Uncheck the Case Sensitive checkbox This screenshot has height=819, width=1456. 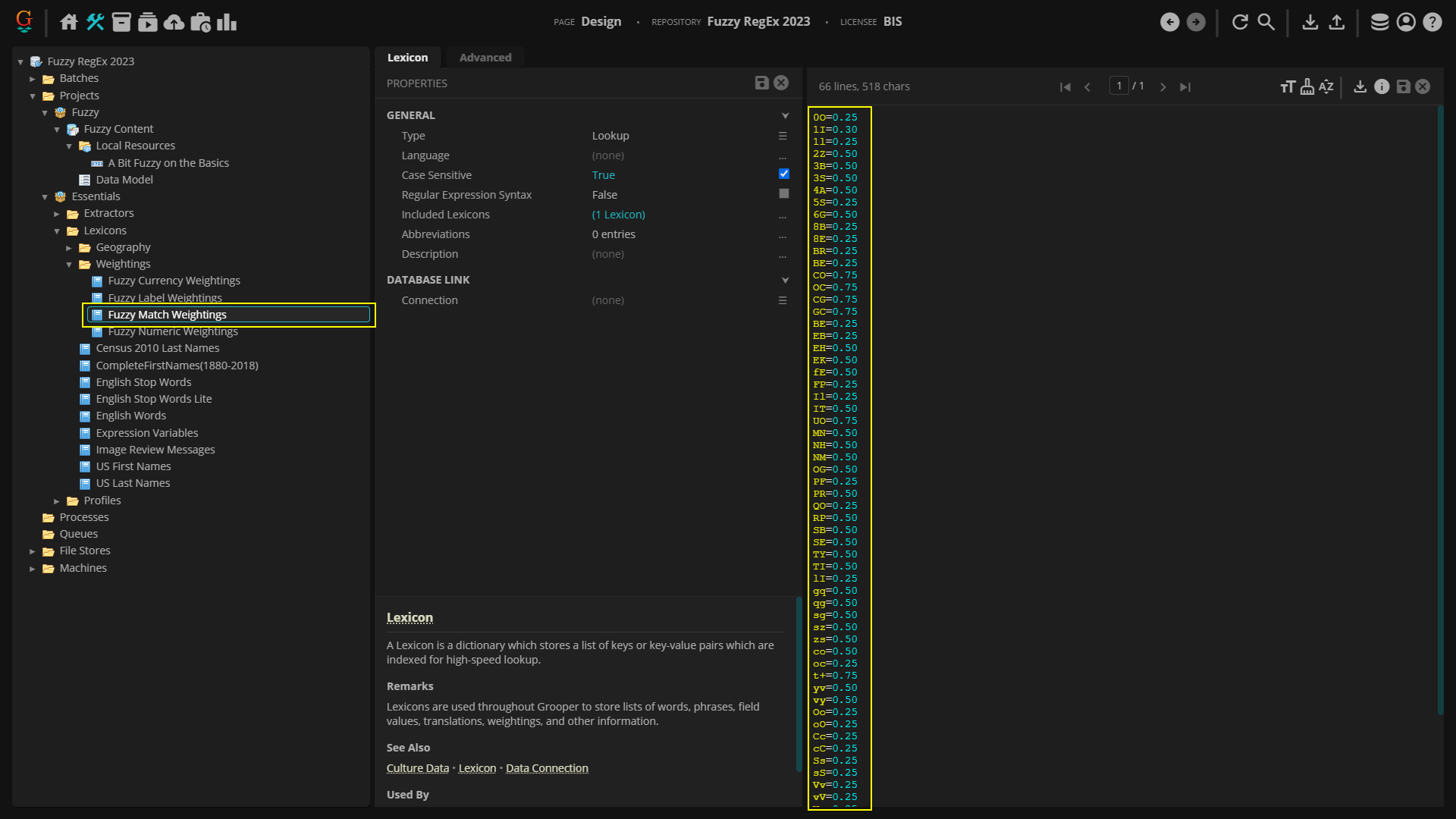coord(783,174)
